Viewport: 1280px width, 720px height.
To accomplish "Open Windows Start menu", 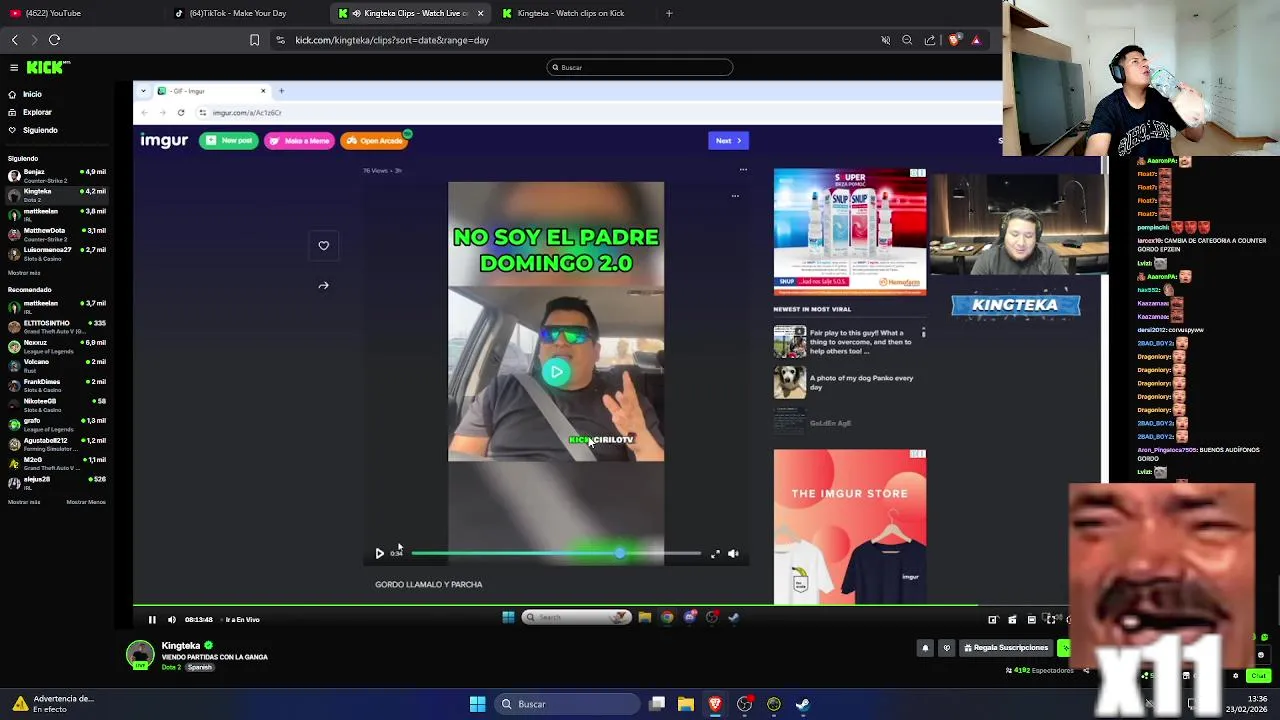I will (477, 704).
